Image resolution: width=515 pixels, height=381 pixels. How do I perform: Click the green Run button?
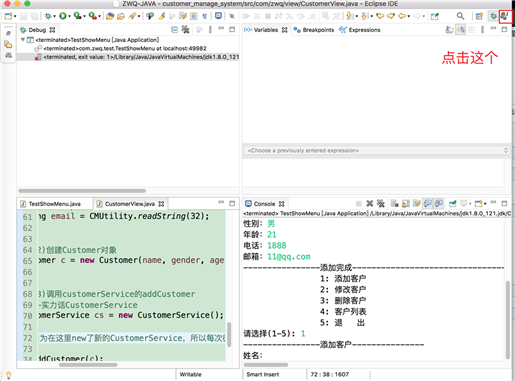click(62, 16)
